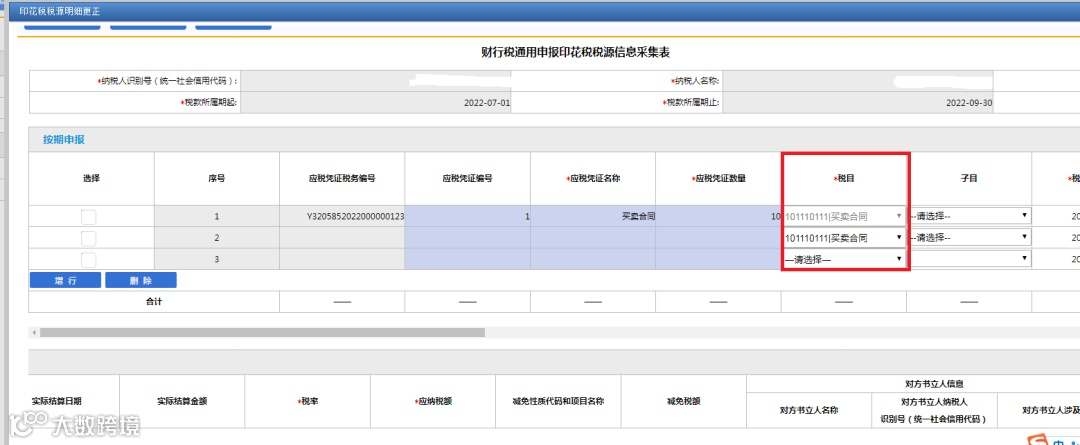Click the 序号 cell showing 3
This screenshot has width=1080, height=445.
point(217,259)
